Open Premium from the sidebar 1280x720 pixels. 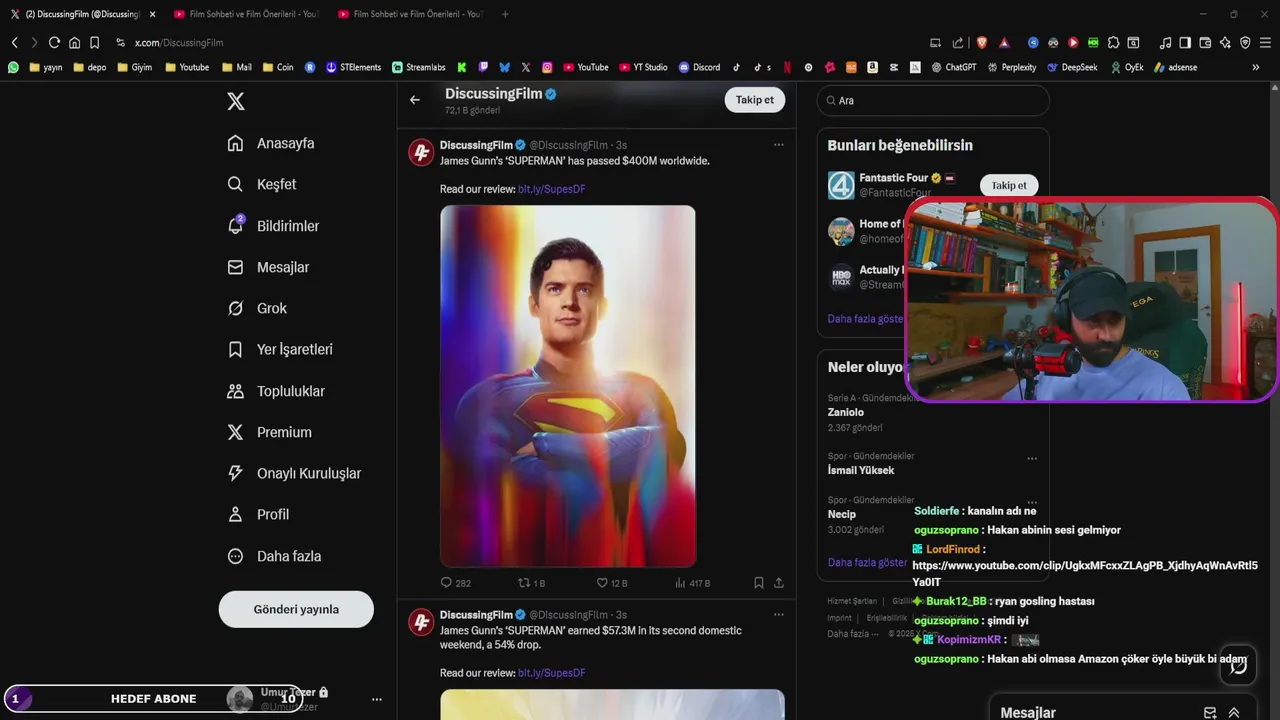[x=270, y=432]
